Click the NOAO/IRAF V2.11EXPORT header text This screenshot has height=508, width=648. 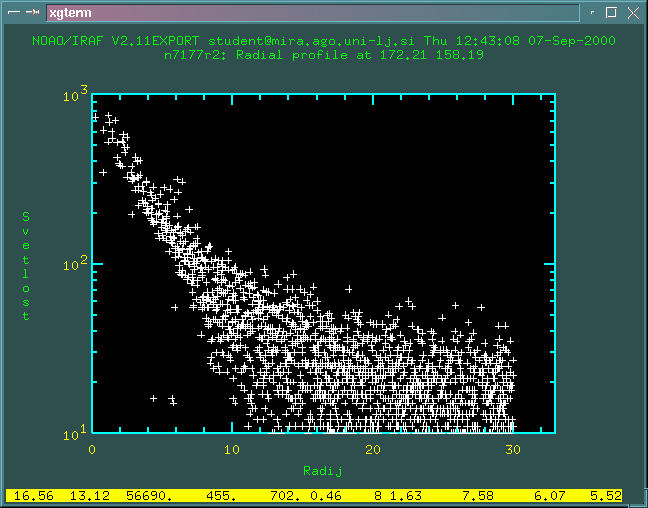coord(115,41)
